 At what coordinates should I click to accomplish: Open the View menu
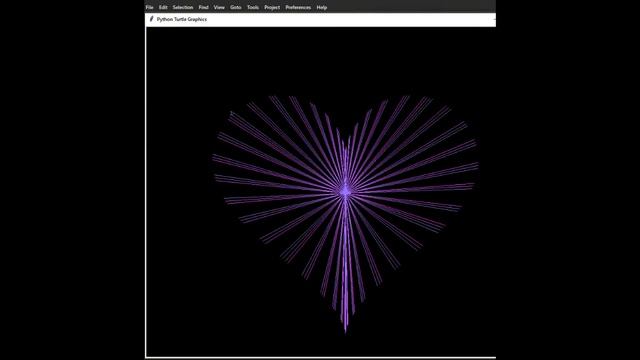point(219,7)
